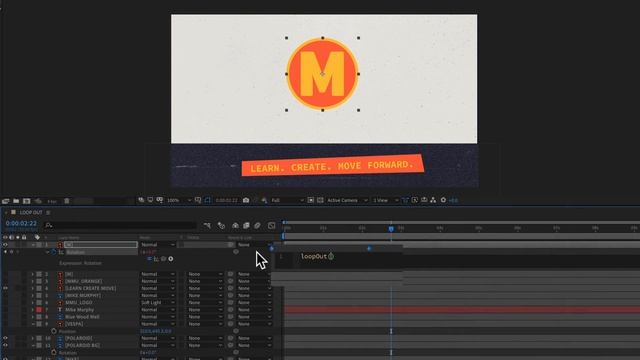Screen dimensions: 640x360
Task: Open the graph editor icon in timeline
Action: point(271,225)
